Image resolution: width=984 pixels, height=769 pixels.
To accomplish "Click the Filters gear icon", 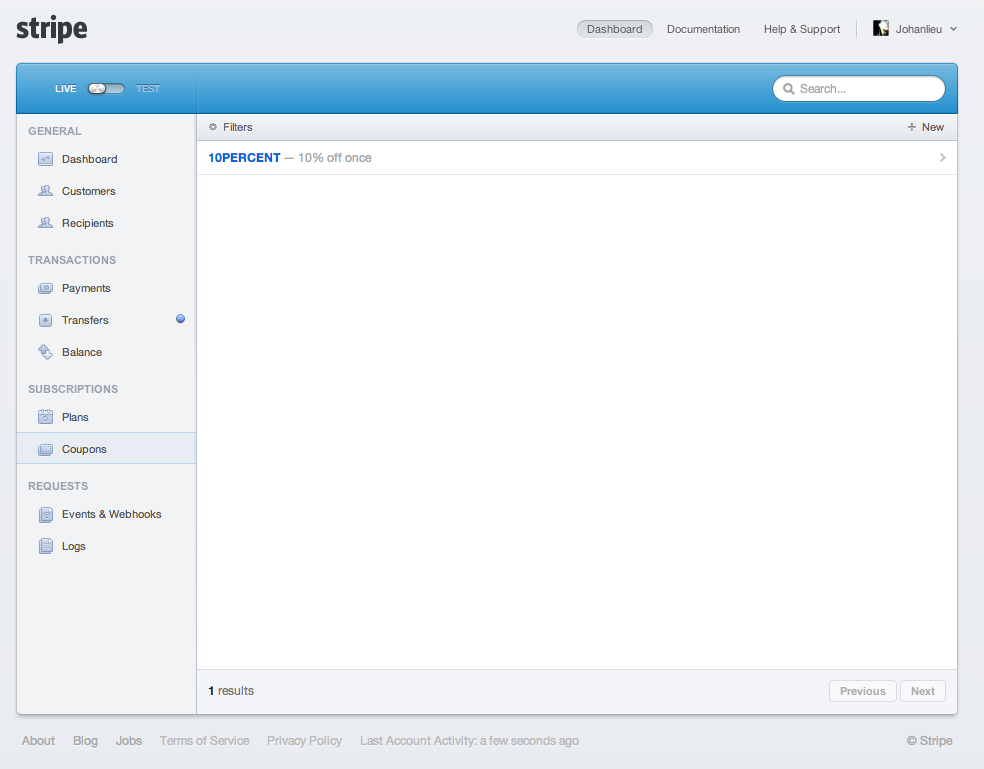I will pos(213,127).
